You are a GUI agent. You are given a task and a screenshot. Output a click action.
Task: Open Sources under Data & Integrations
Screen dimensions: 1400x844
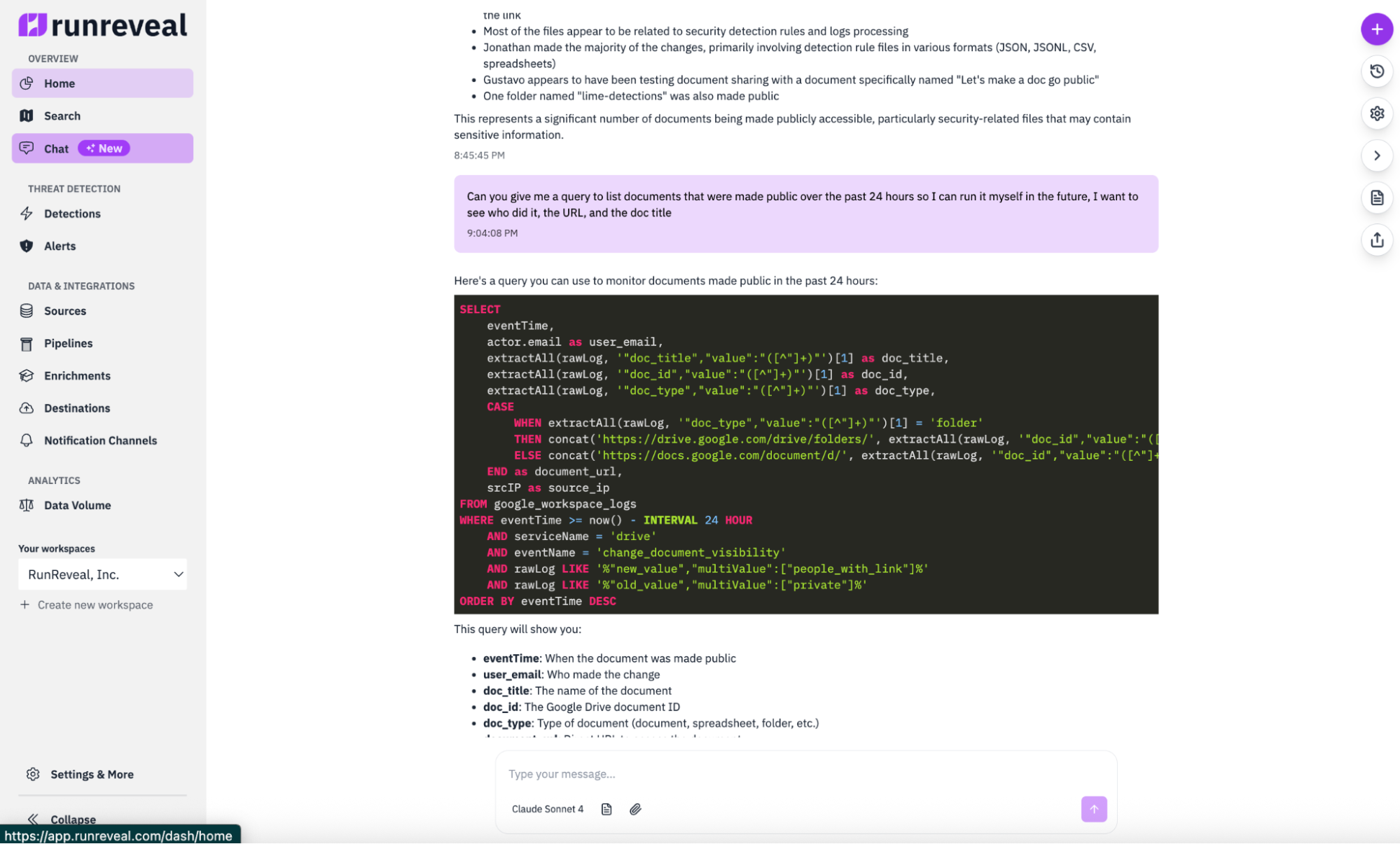point(102,311)
